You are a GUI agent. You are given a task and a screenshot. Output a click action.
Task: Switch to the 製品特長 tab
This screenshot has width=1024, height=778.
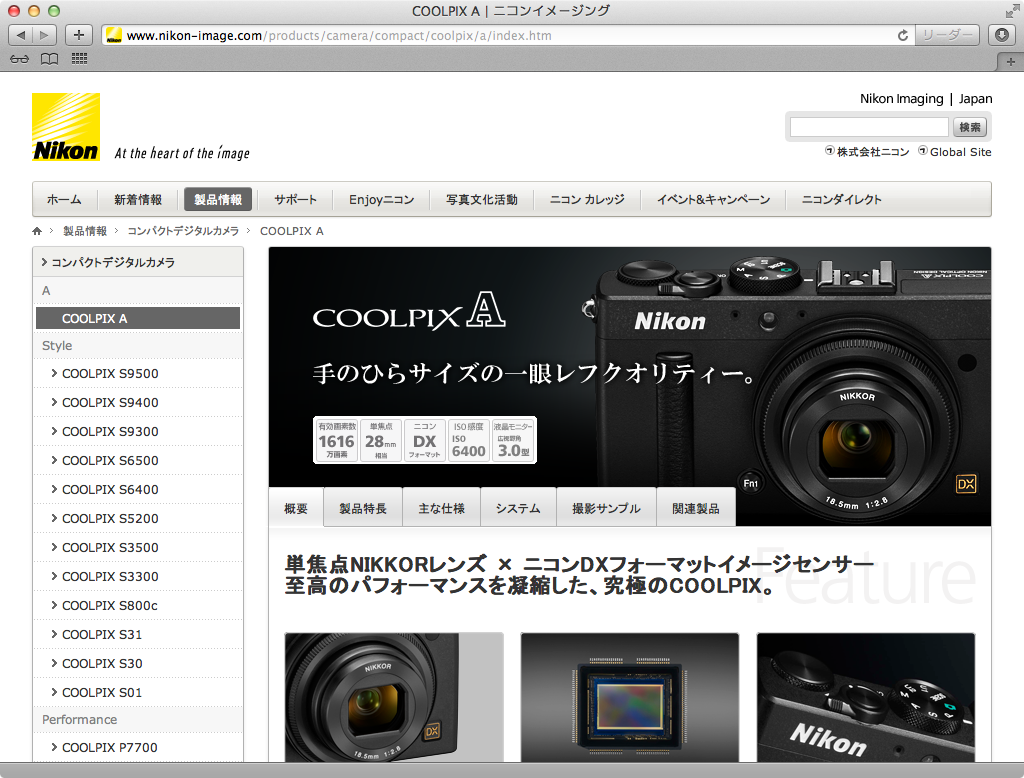(x=363, y=508)
